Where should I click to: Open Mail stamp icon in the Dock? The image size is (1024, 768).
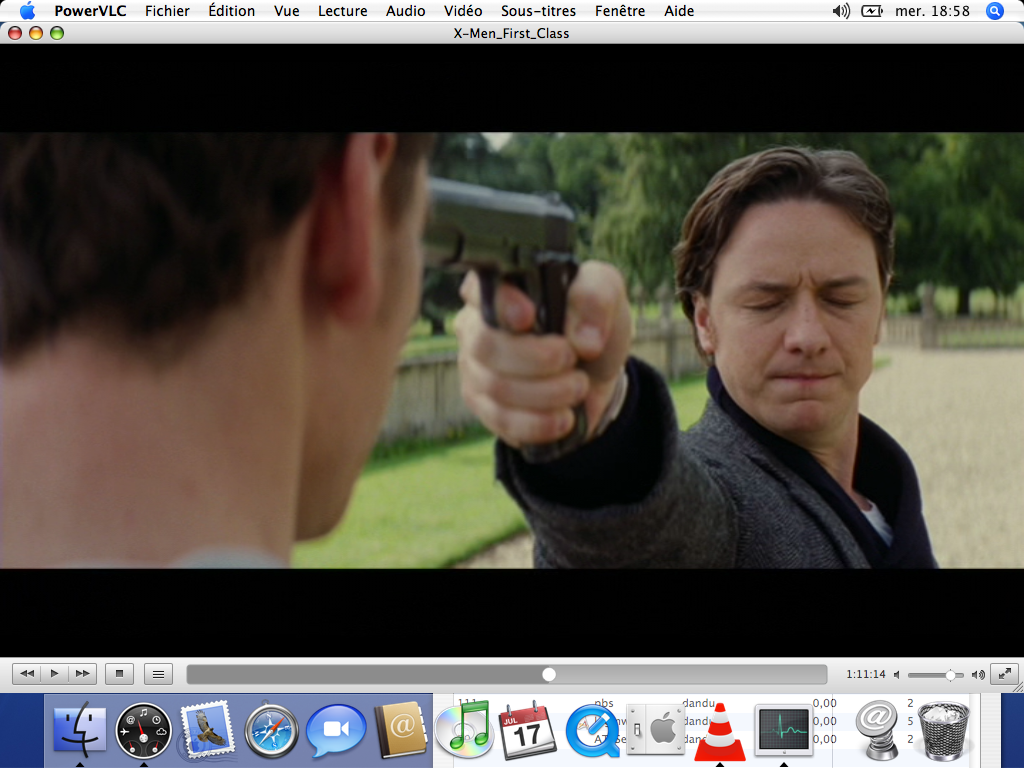pos(207,730)
